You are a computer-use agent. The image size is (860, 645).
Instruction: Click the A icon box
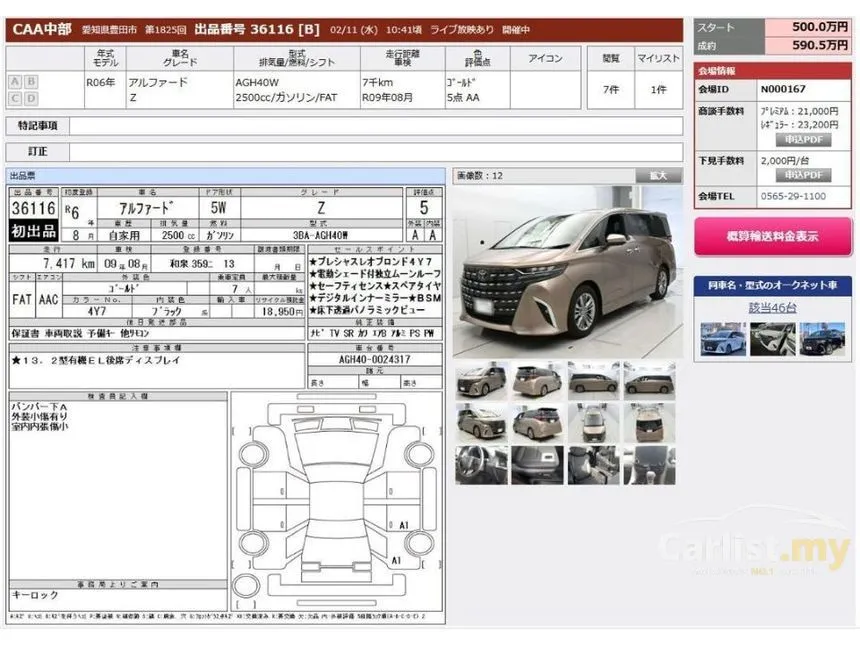coord(15,82)
